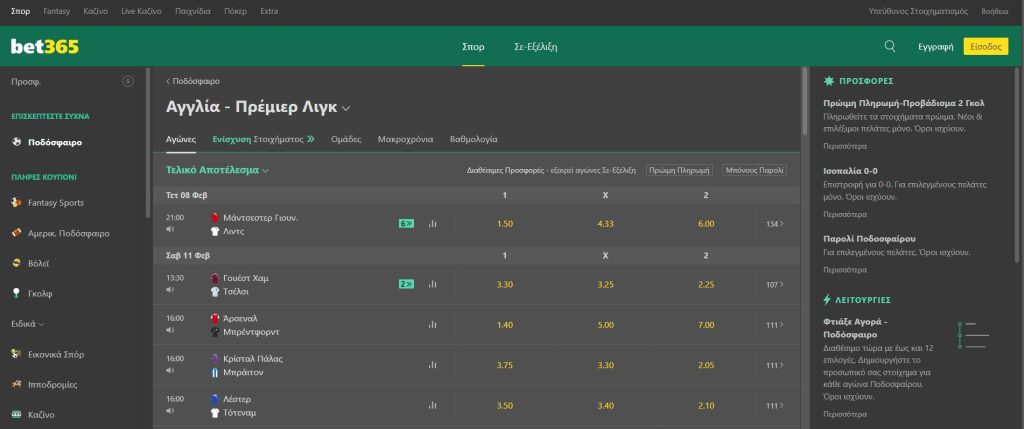The width and height of the screenshot is (1024, 429).
Task: Click the Καζίνο sidebar icon
Action: (x=17, y=415)
